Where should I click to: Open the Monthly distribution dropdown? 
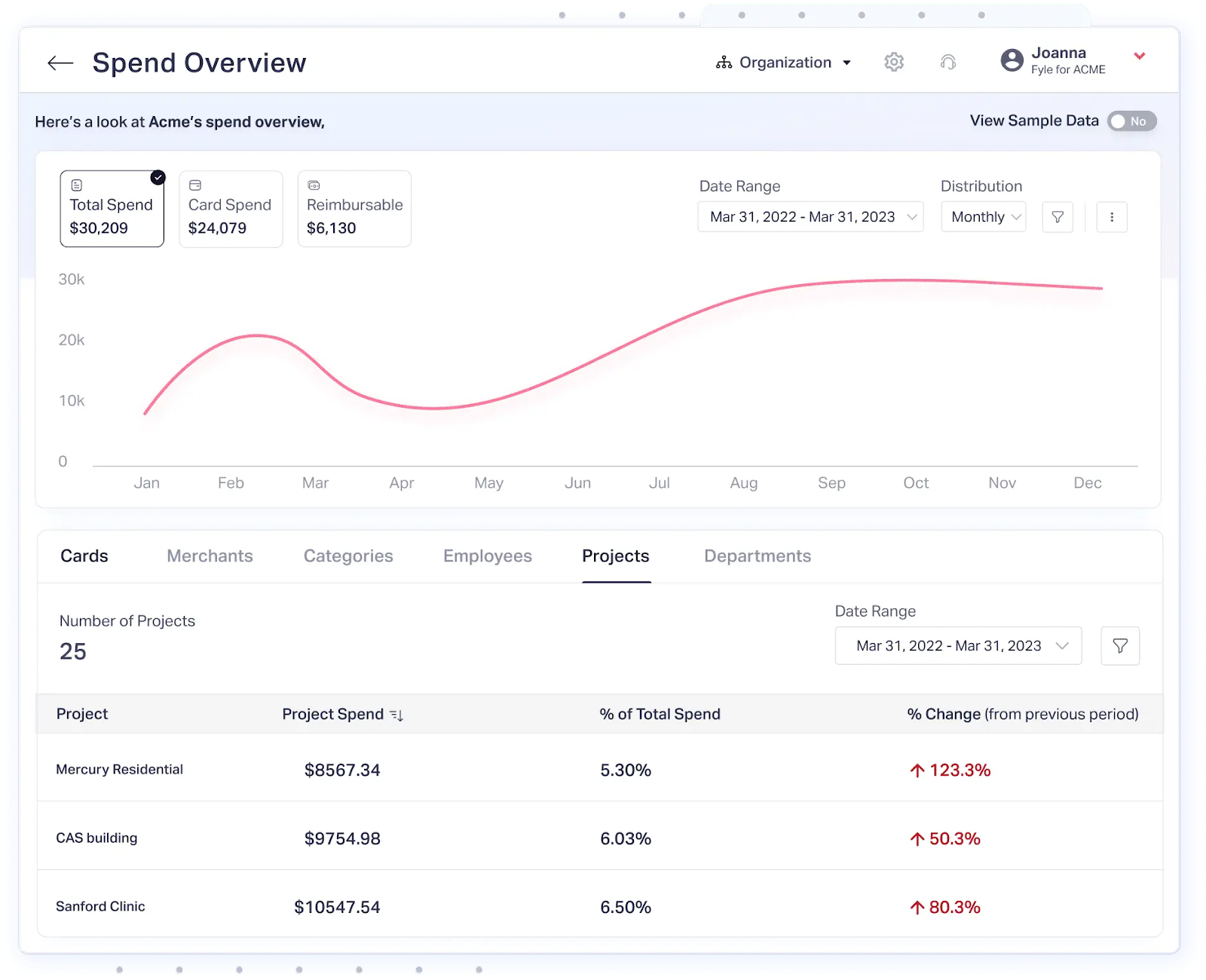click(983, 216)
